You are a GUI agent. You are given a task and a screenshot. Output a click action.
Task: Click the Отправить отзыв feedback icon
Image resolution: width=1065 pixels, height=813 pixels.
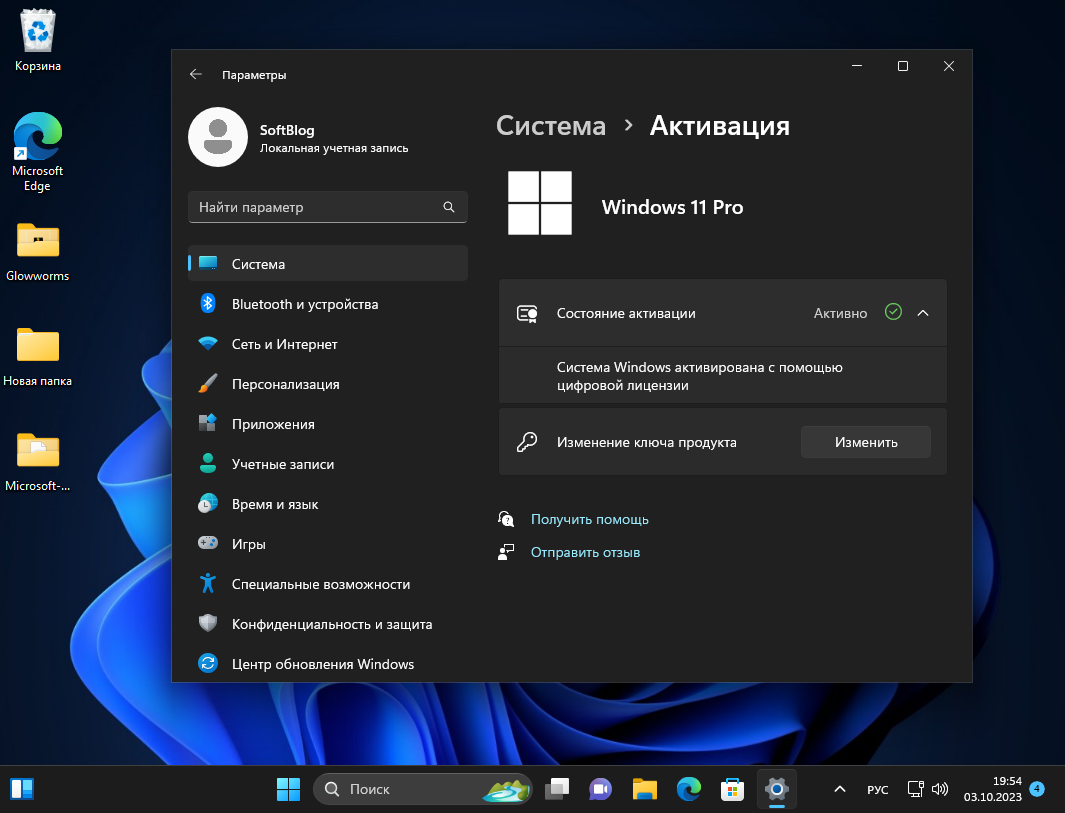(506, 552)
